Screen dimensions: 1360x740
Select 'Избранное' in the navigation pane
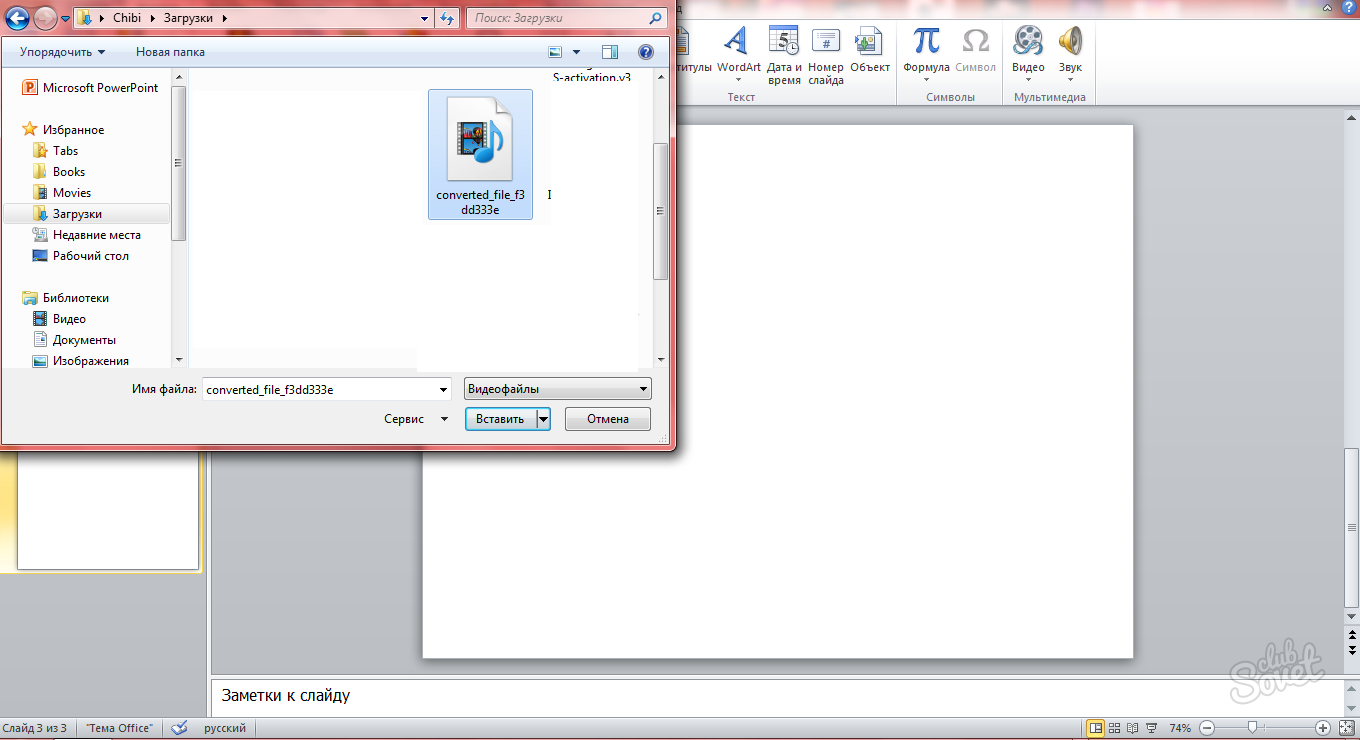pos(63,130)
